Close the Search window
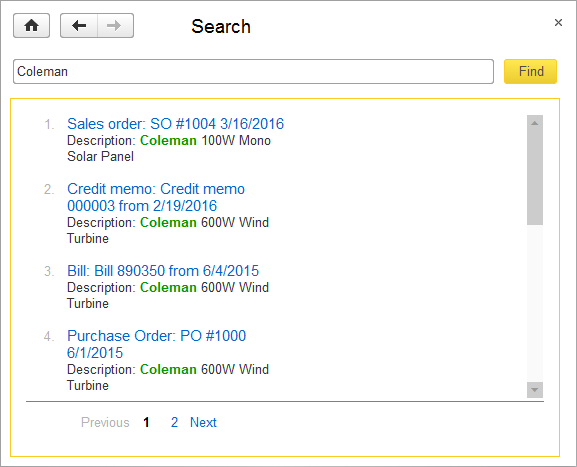The width and height of the screenshot is (577, 467). coord(558,22)
